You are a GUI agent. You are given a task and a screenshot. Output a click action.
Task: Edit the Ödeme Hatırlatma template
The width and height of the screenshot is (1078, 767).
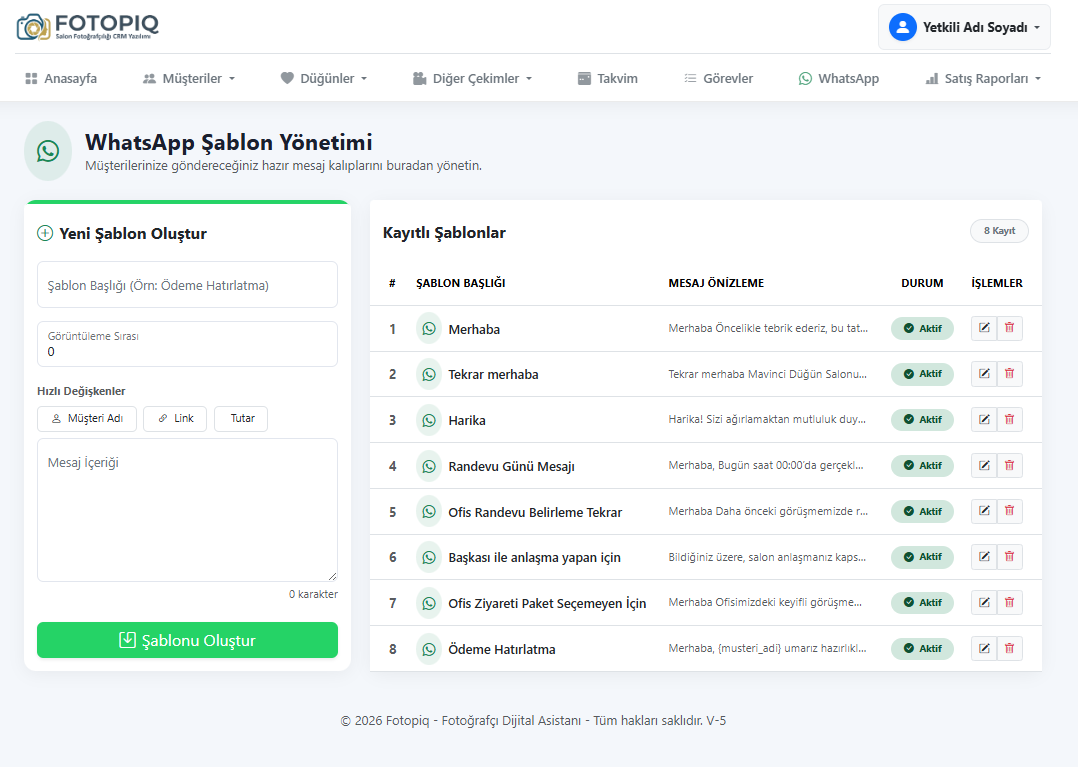coord(984,649)
